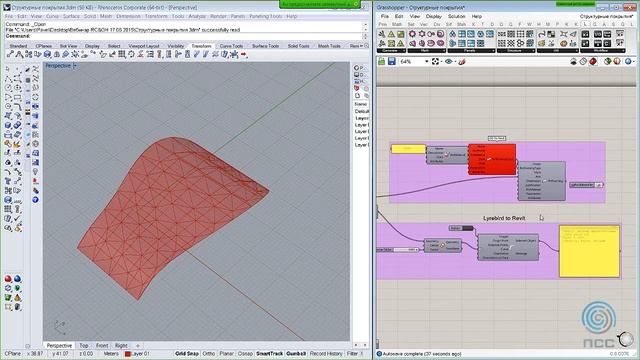The image size is (640, 360).
Task: Click the red error component on Grasshopper canvas
Action: tap(492, 159)
